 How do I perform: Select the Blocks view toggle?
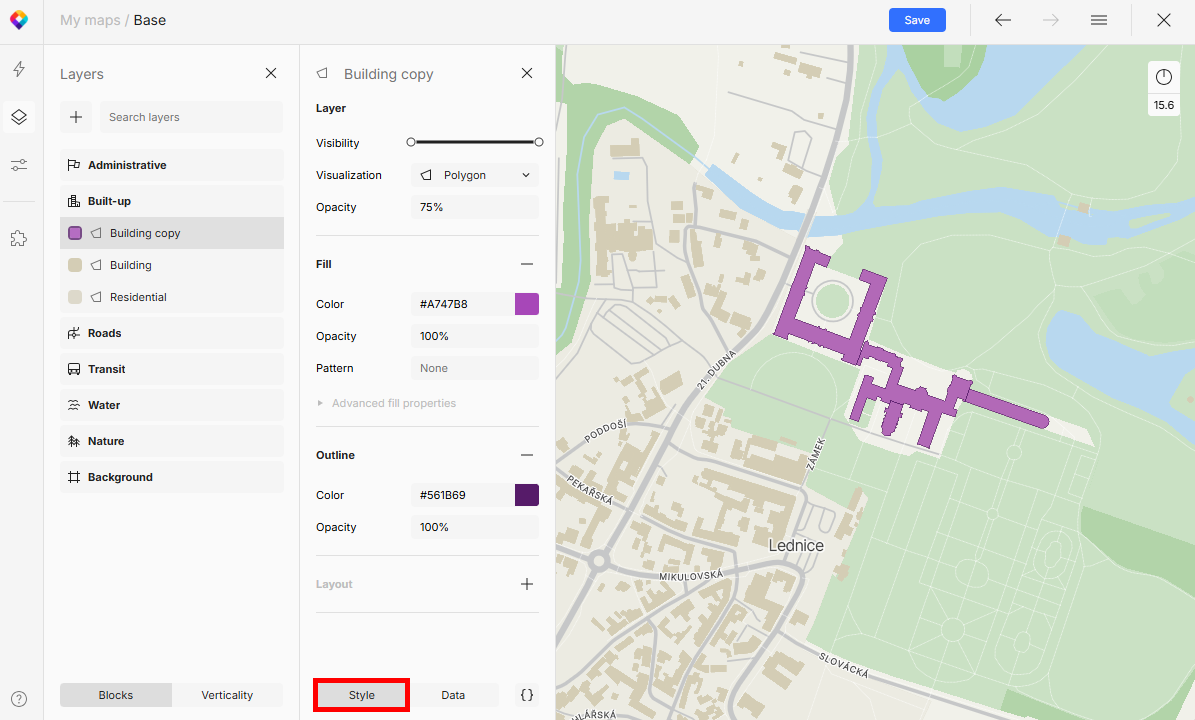(x=116, y=695)
